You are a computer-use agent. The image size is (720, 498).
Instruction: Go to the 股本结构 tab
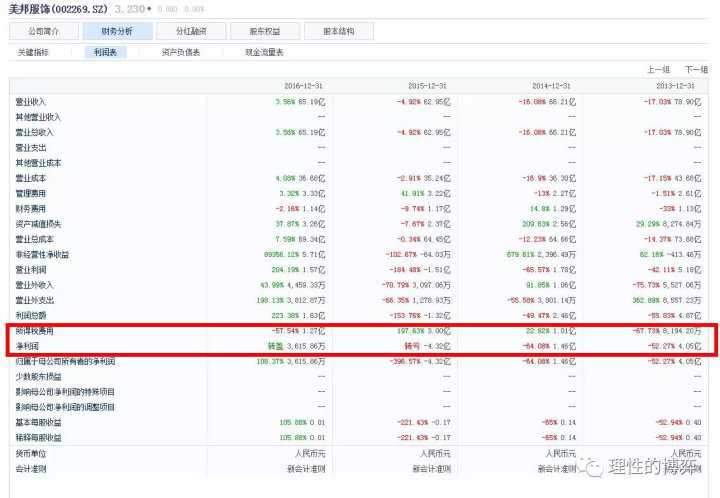point(339,31)
